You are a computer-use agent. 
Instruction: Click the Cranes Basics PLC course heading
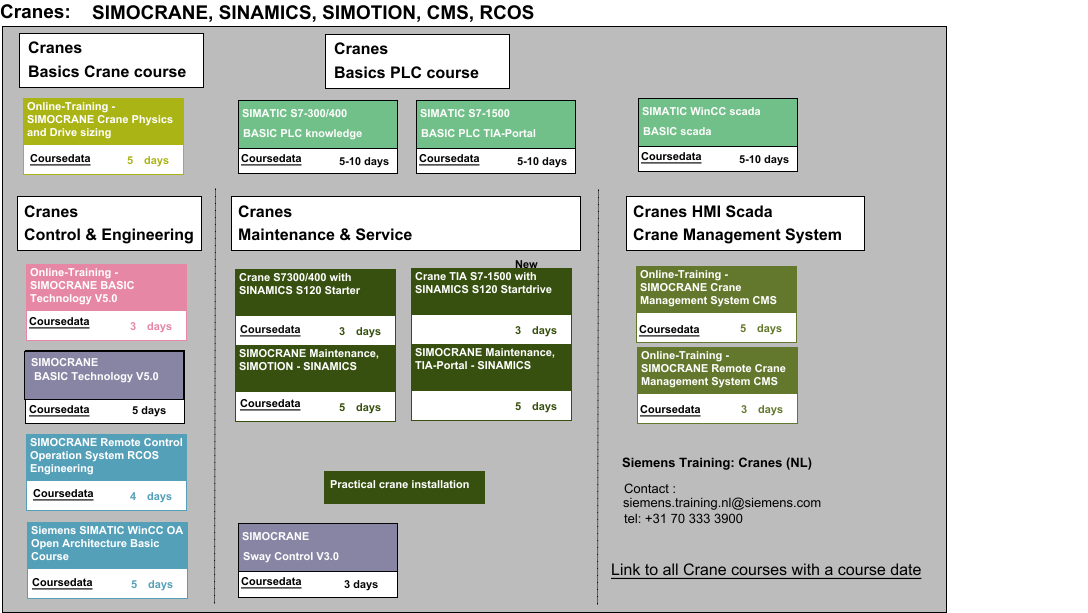[x=418, y=61]
